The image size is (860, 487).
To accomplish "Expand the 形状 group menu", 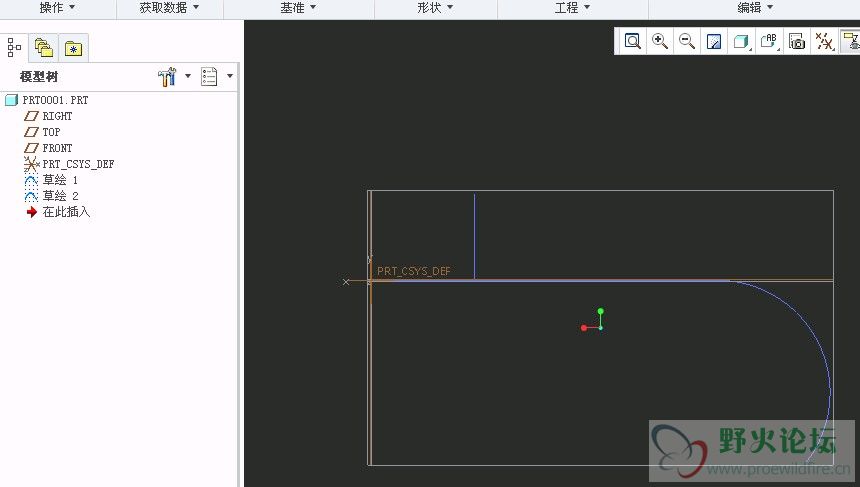I will pyautogui.click(x=435, y=8).
